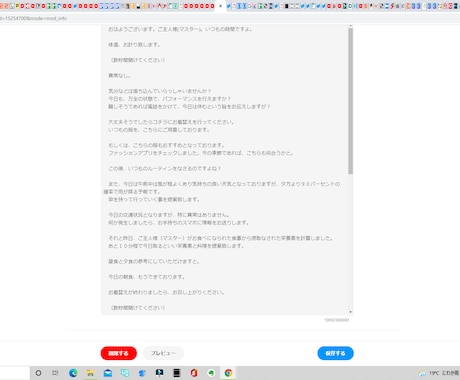Click the red 削除する delete button
460x380 pixels.
pos(119,353)
